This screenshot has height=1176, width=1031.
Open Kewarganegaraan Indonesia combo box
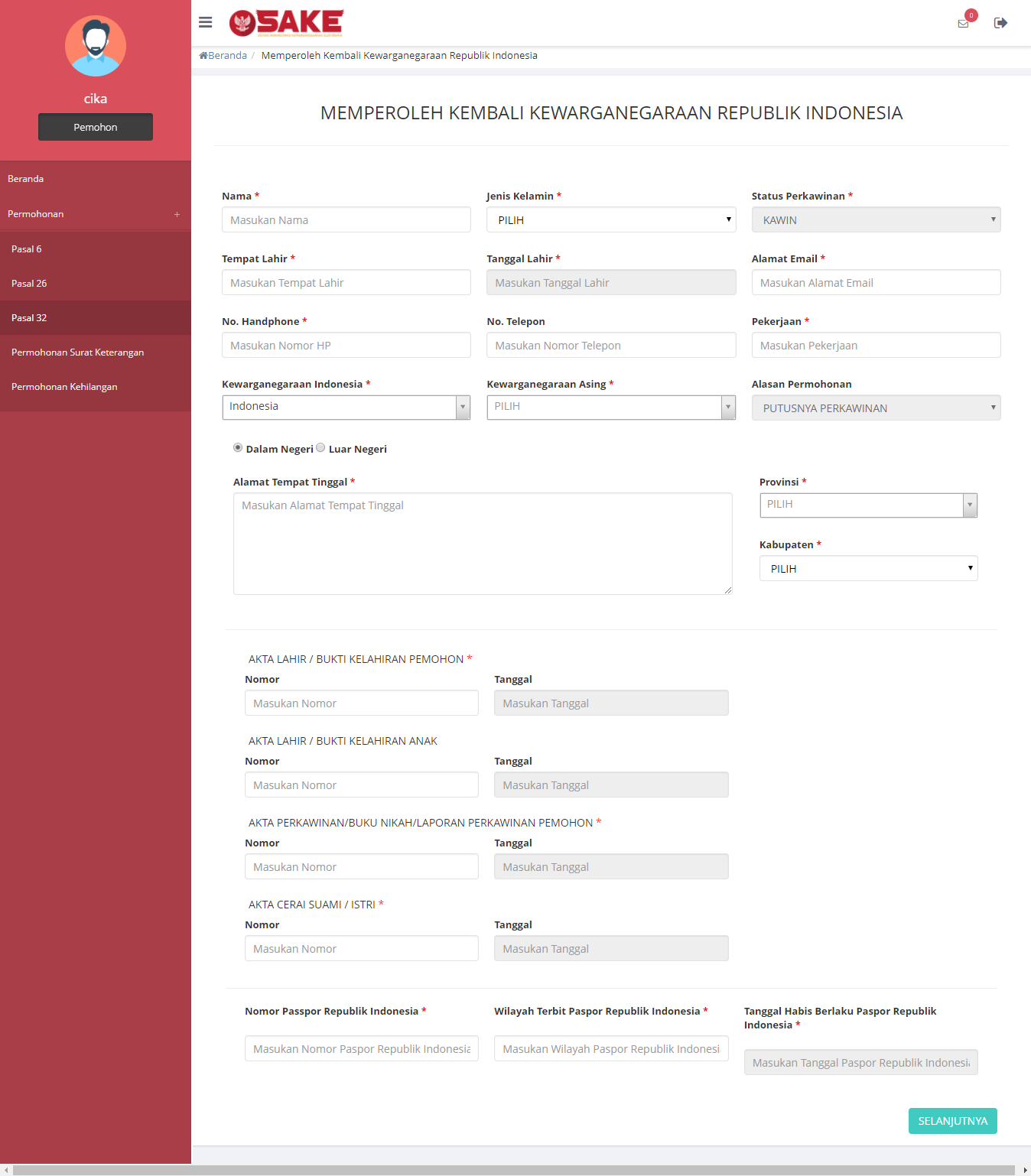[x=346, y=407]
